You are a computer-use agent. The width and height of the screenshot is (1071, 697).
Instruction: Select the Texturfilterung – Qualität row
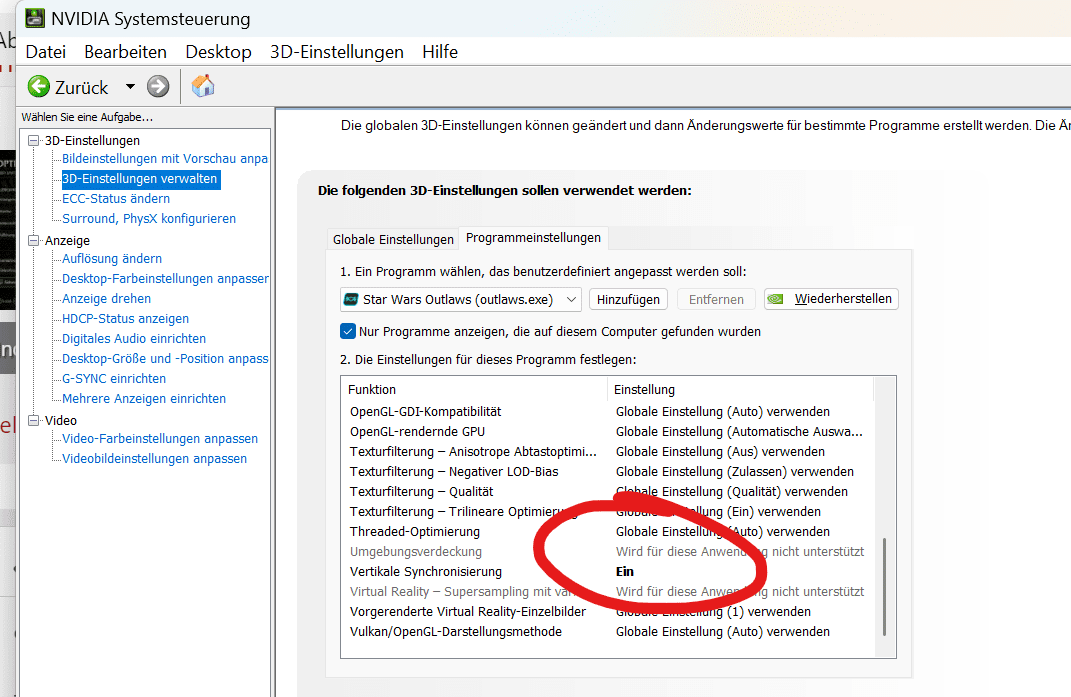608,491
